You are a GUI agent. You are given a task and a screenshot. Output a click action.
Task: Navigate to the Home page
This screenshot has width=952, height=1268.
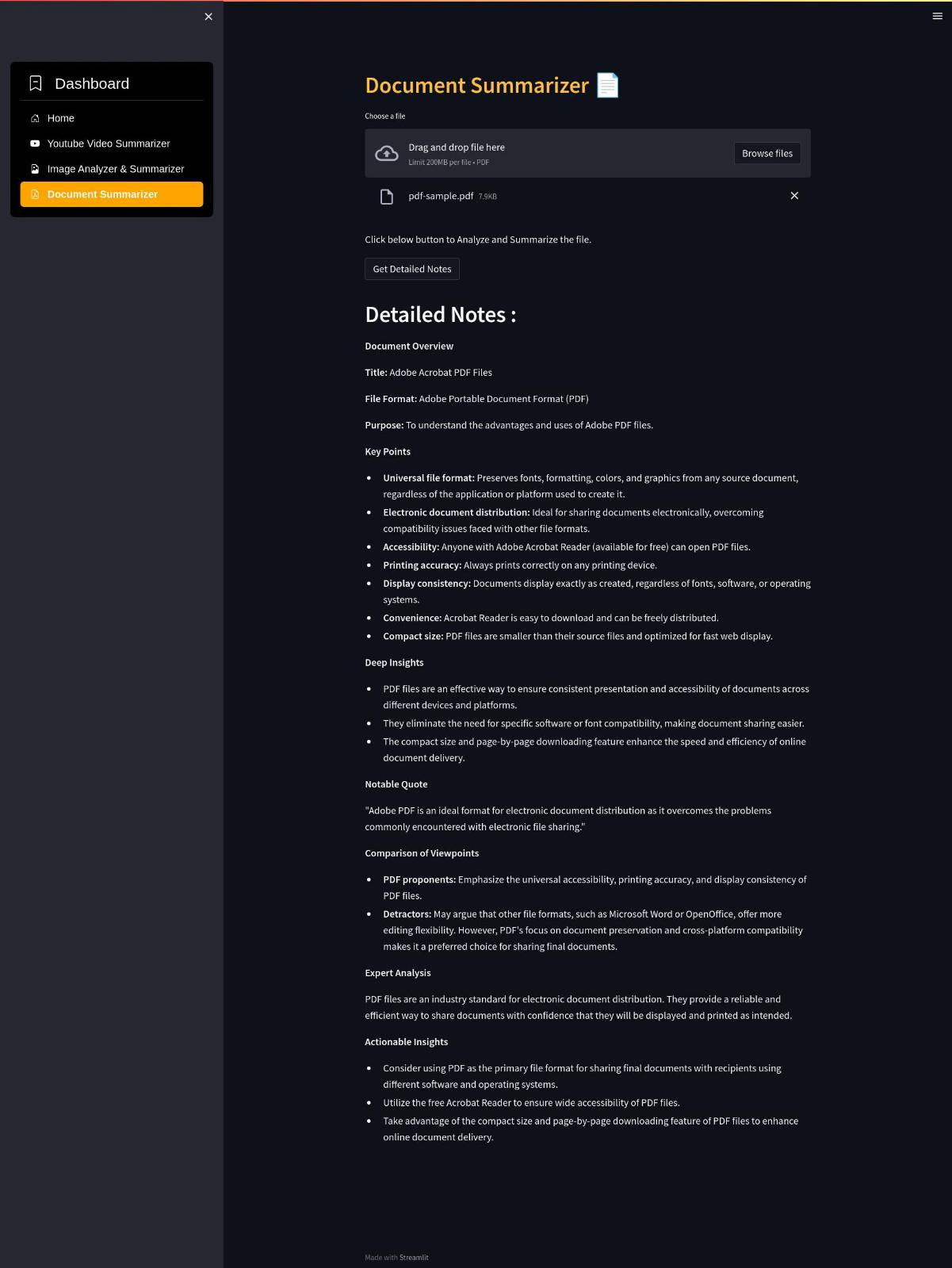tap(60, 117)
